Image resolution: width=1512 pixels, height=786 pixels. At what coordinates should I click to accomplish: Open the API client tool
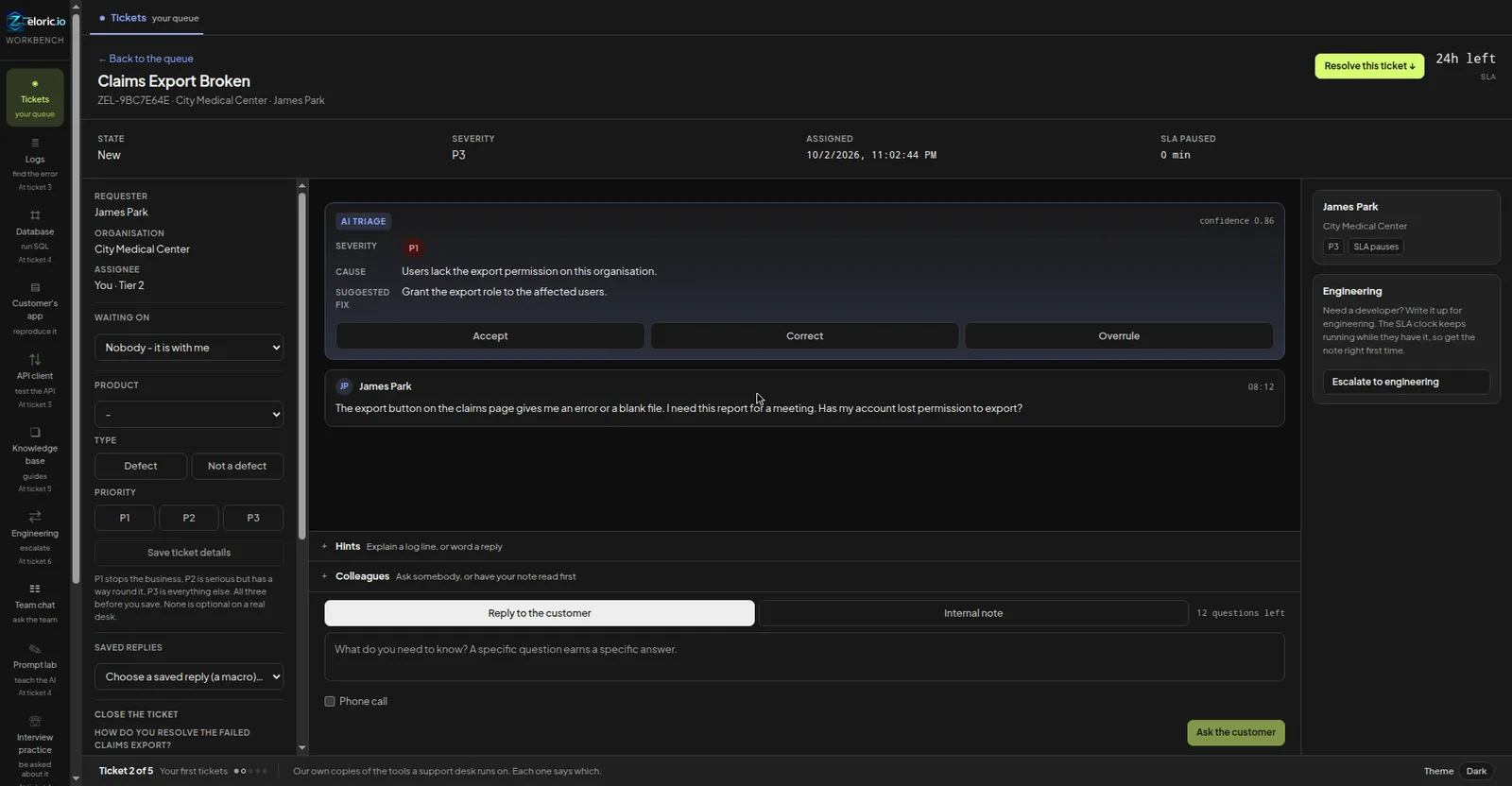(x=35, y=381)
